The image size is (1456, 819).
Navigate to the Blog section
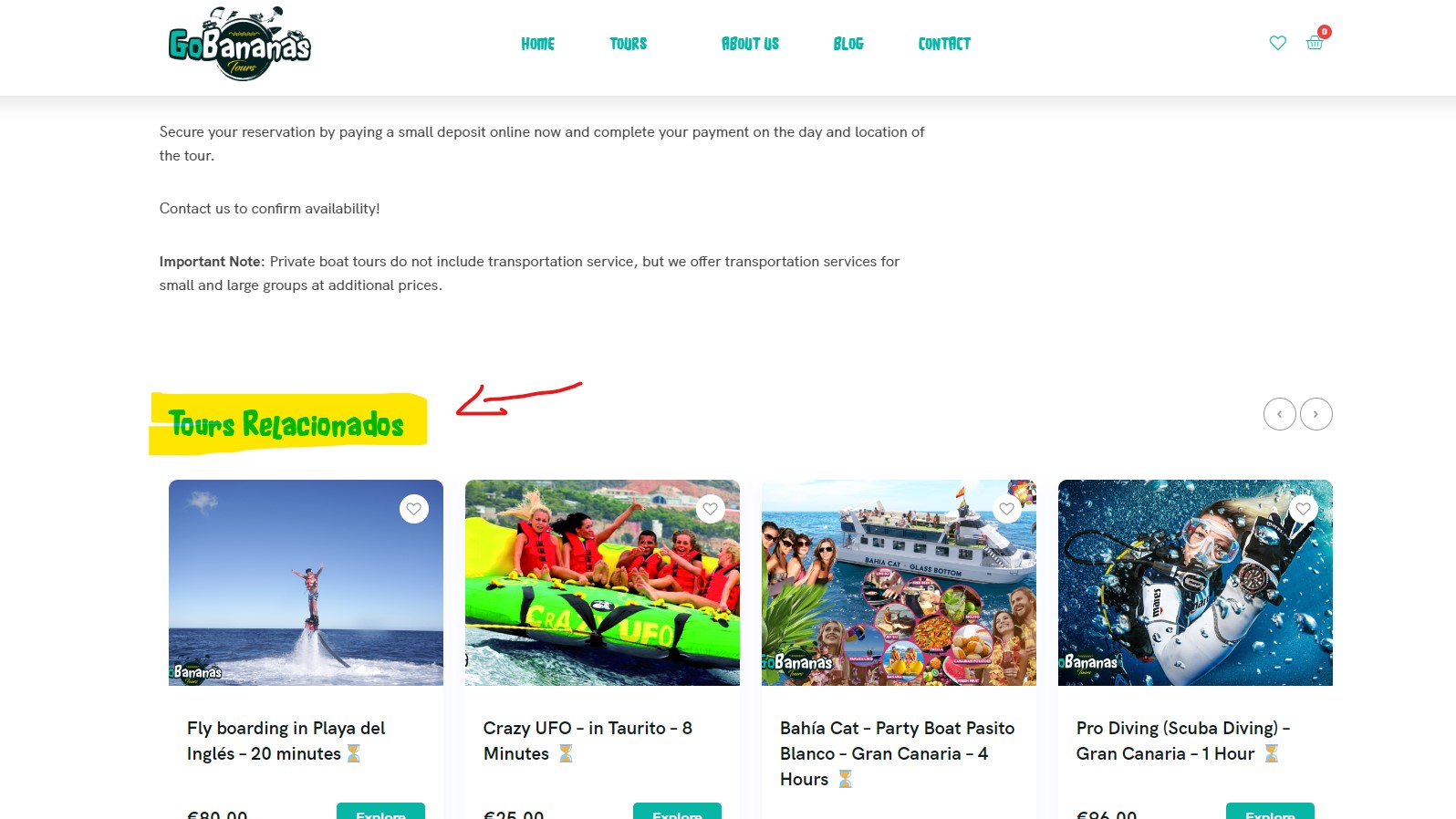click(848, 44)
